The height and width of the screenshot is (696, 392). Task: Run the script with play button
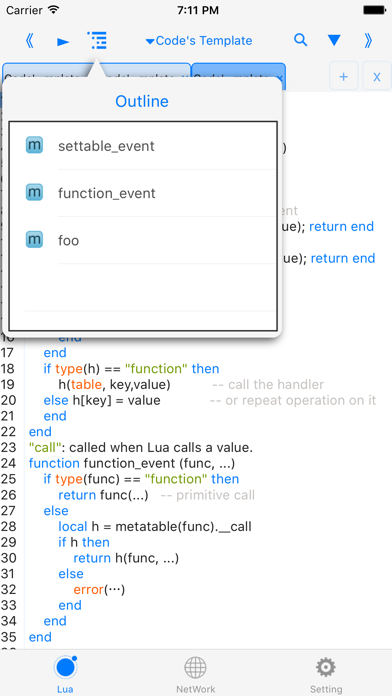tap(63, 42)
